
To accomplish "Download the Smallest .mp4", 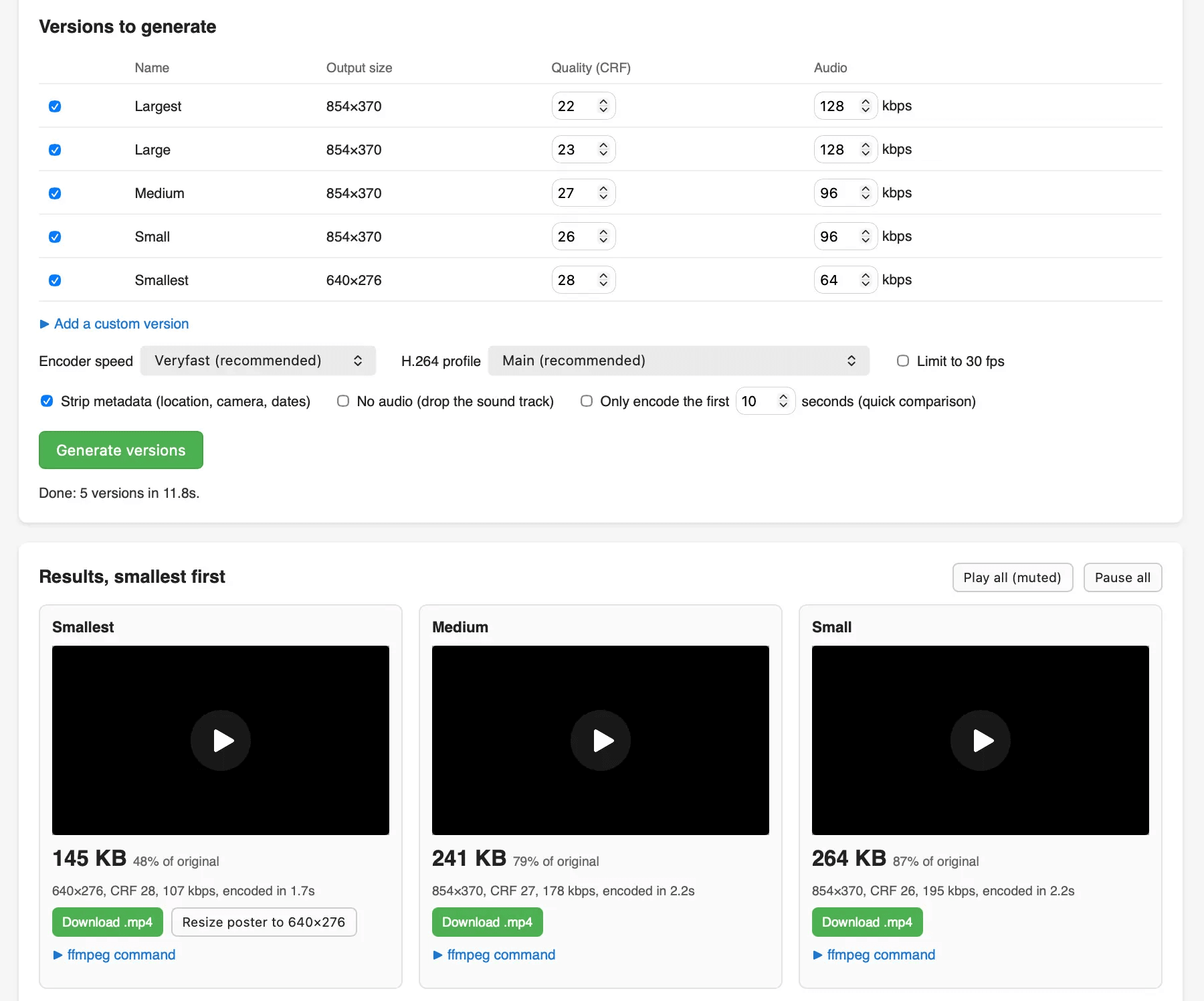I will point(108,922).
